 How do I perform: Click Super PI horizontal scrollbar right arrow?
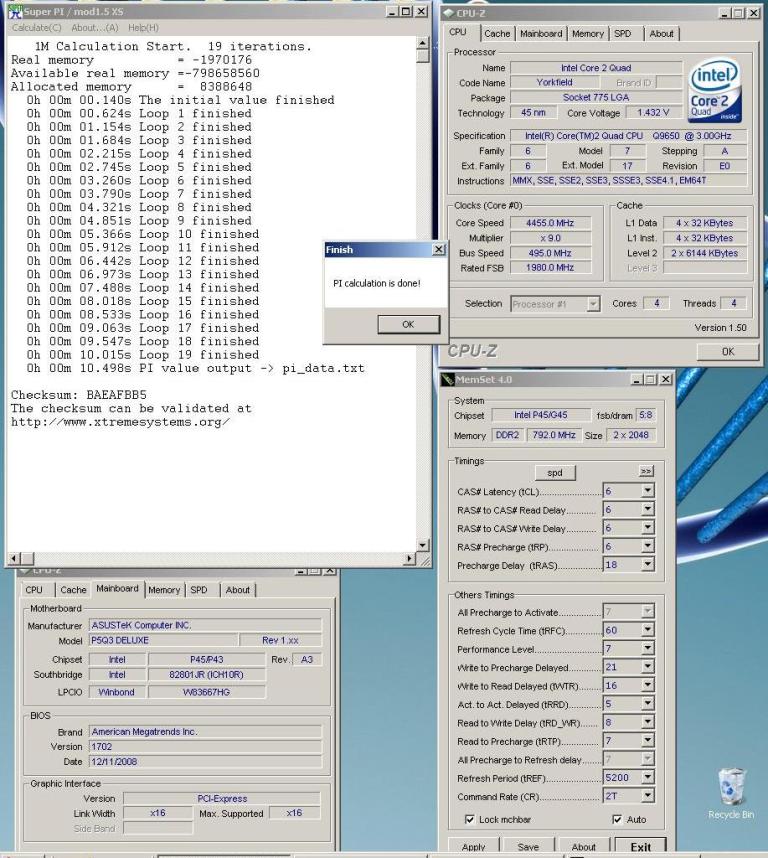pyautogui.click(x=409, y=558)
